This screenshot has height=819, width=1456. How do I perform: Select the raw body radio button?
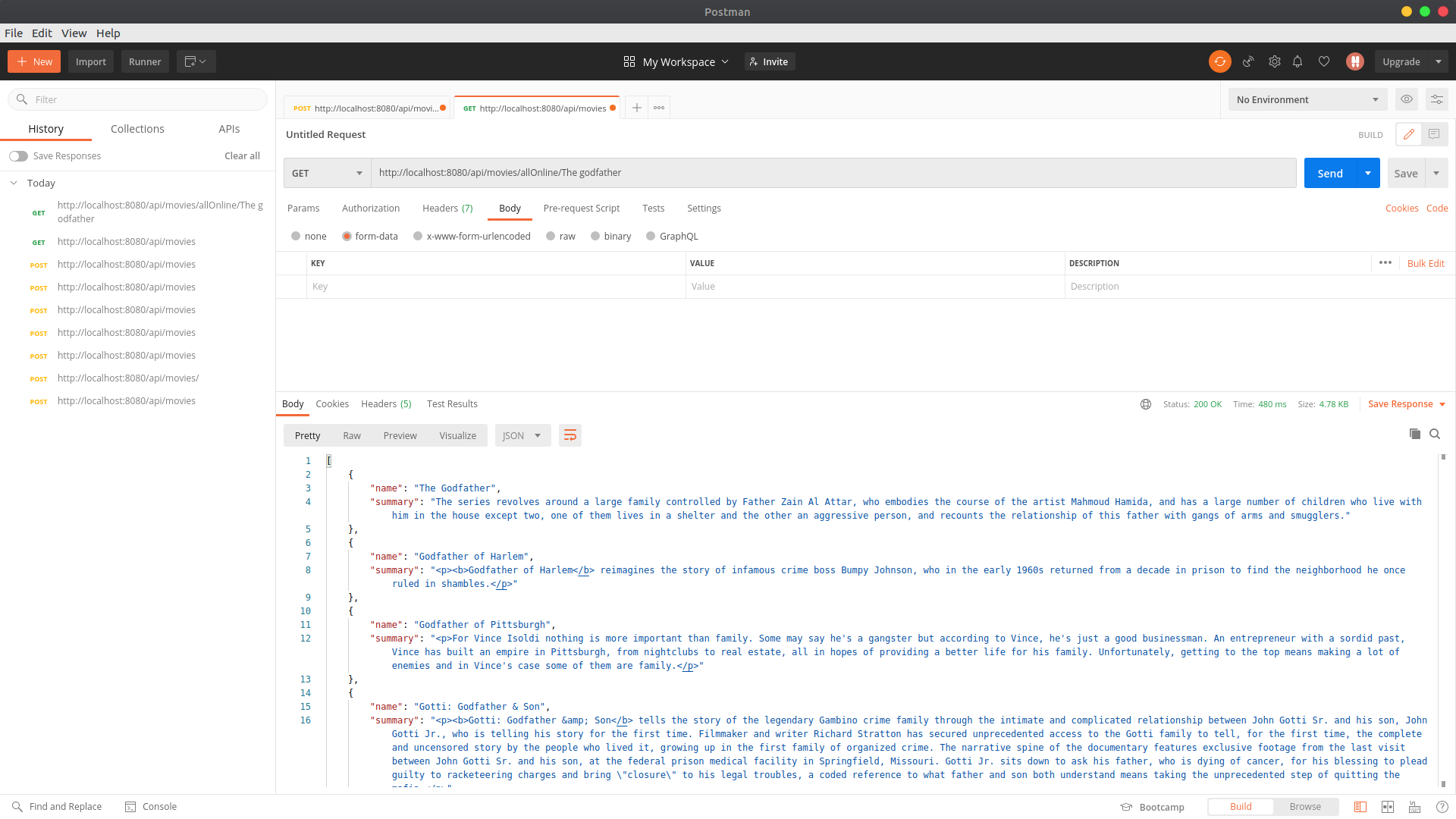[551, 236]
